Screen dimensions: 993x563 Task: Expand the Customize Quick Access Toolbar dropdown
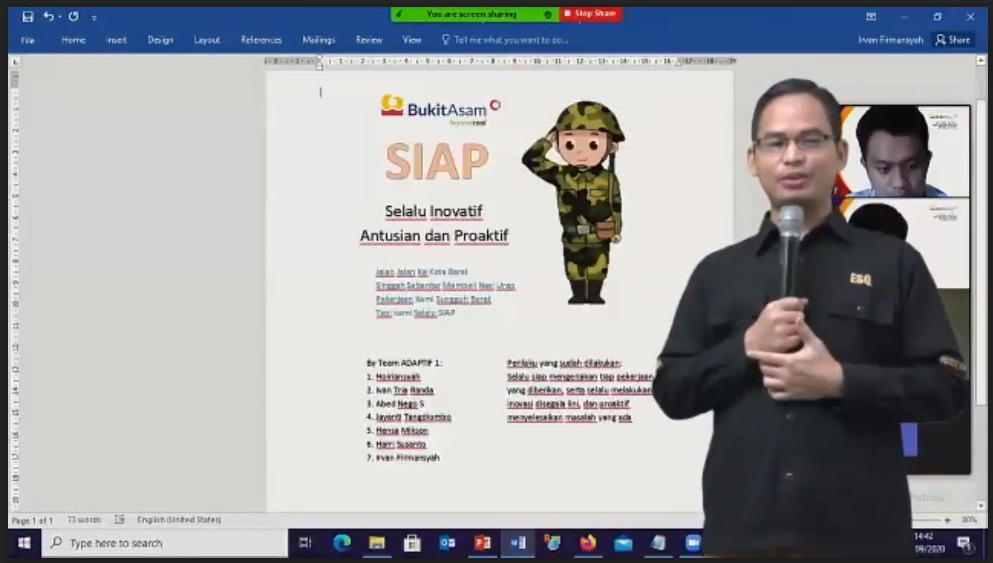tap(95, 17)
